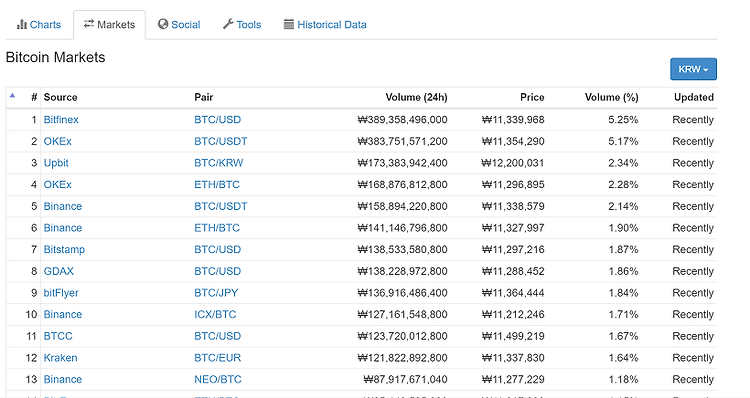Open the BTCC exchange link
750x398 pixels.
(x=58, y=336)
